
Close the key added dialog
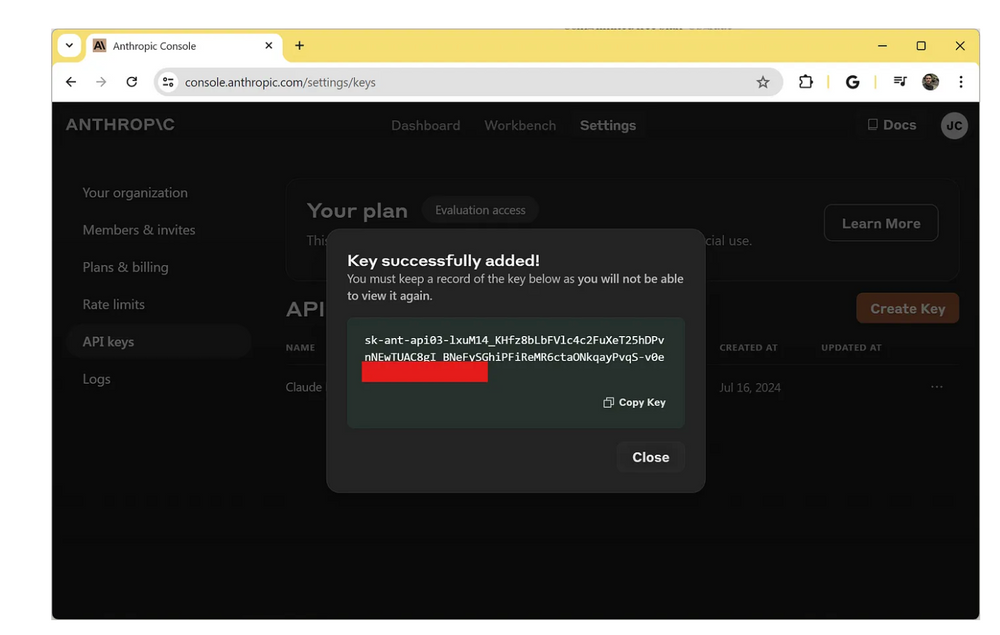point(650,457)
